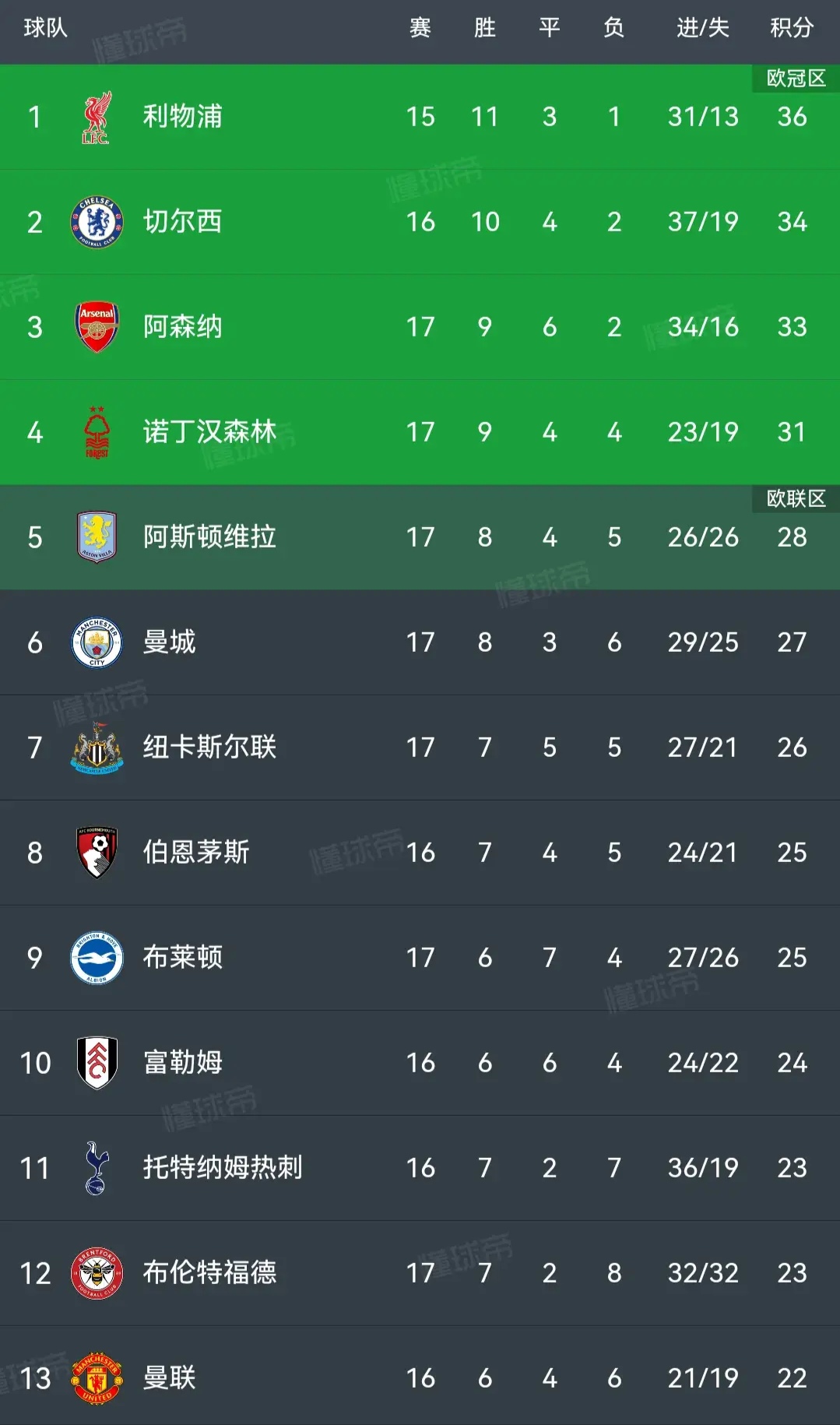The image size is (840, 1425).
Task: Tap the Nottingham Forest tree logo
Action: point(97,432)
